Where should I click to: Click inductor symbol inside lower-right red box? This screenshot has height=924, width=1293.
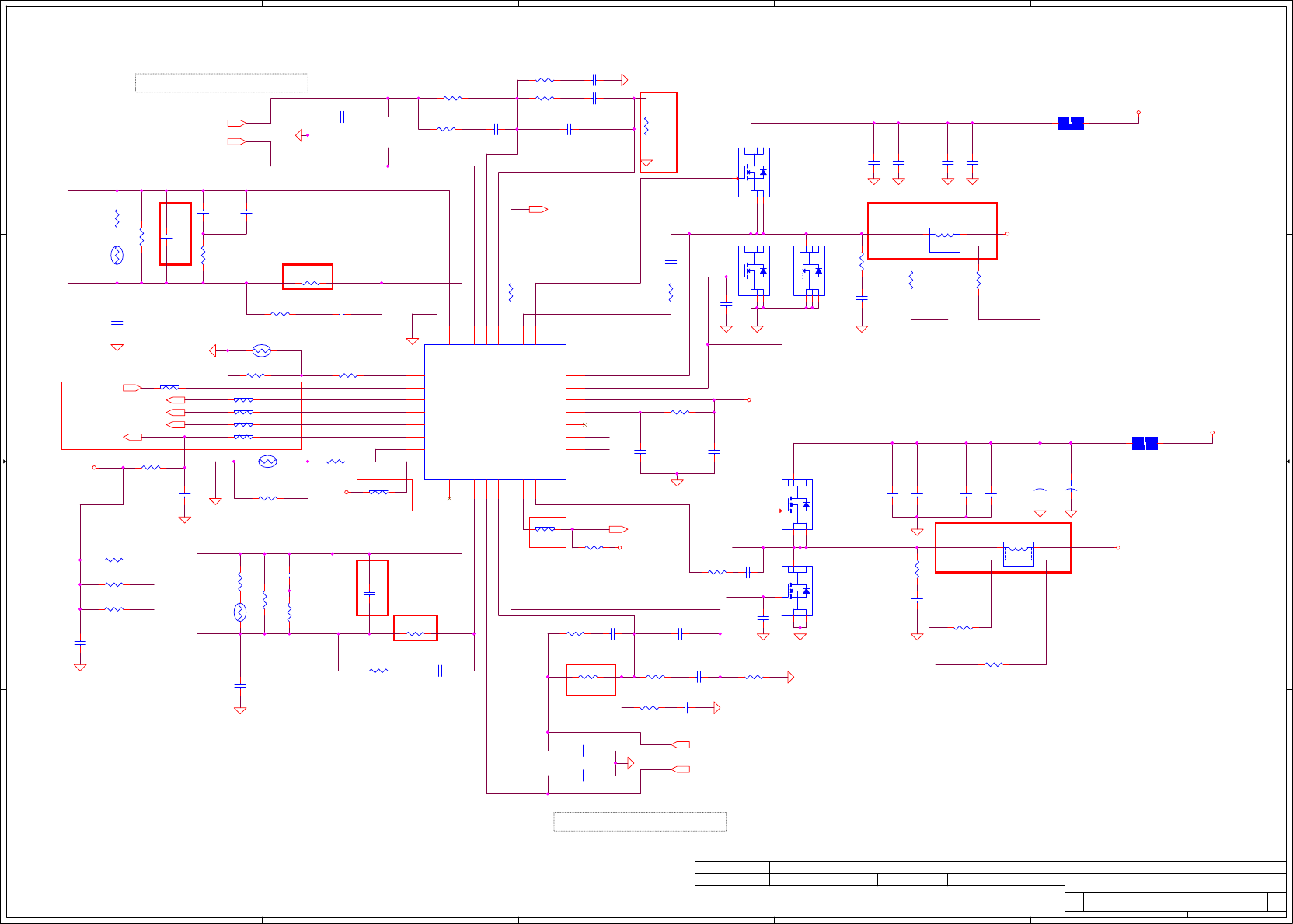tap(1019, 553)
